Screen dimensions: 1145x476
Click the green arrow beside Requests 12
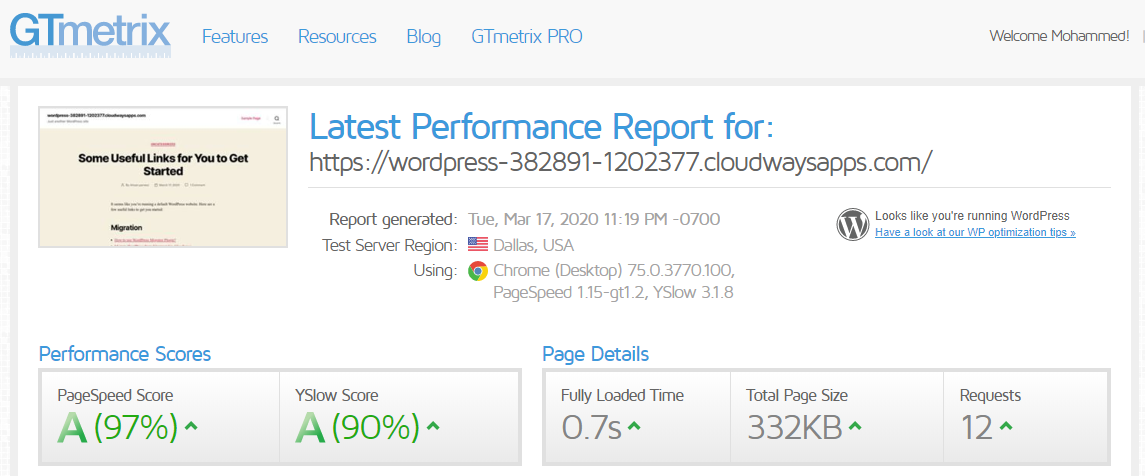pyautogui.click(x=1006, y=425)
